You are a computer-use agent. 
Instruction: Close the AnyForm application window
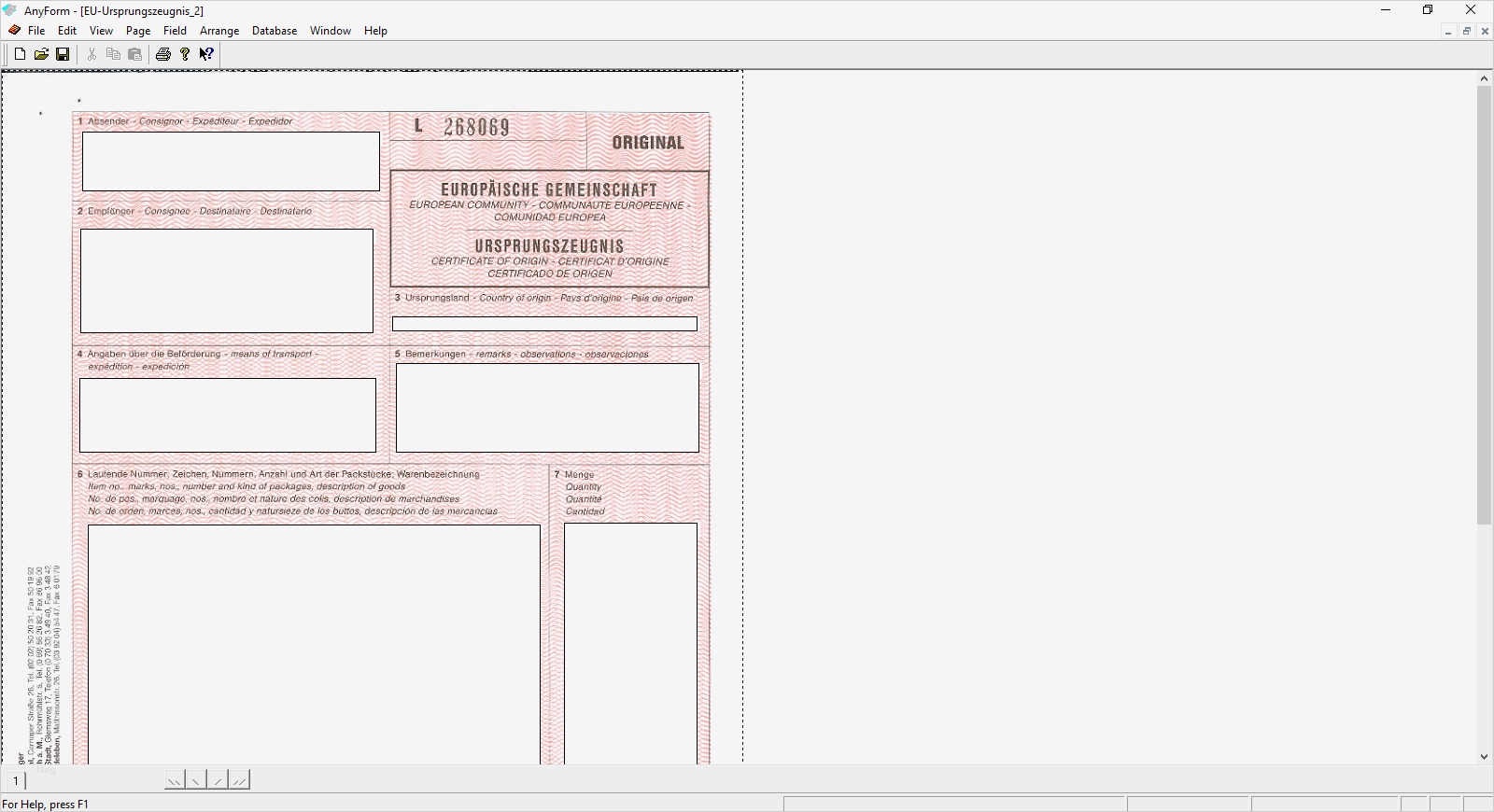(x=1471, y=10)
